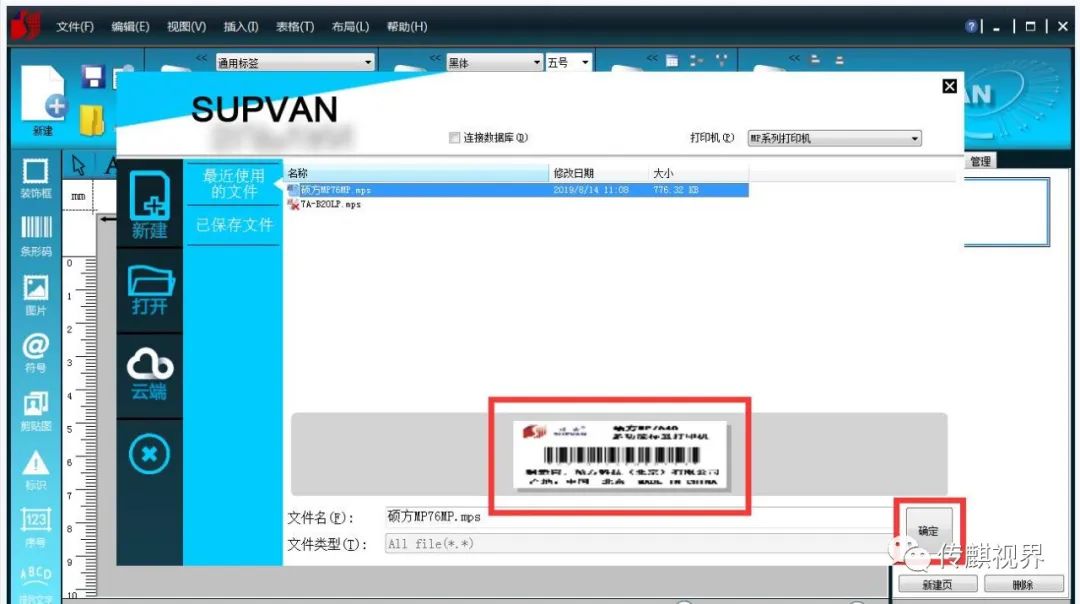This screenshot has width=1080, height=604.
Task: Select the 条形码 barcode tool
Action: [x=36, y=232]
